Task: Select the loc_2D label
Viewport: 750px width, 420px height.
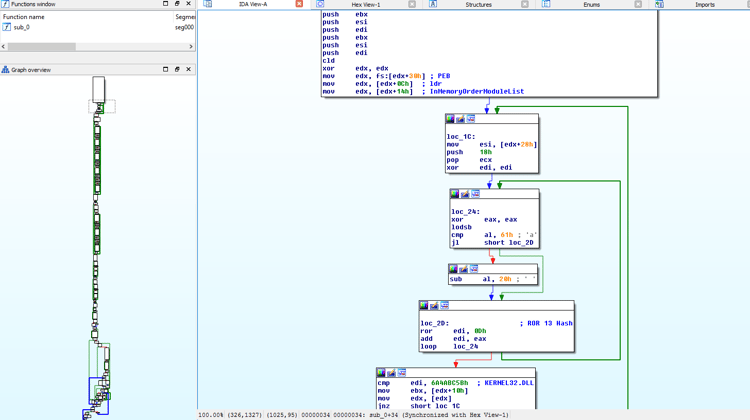Action: click(x=434, y=323)
